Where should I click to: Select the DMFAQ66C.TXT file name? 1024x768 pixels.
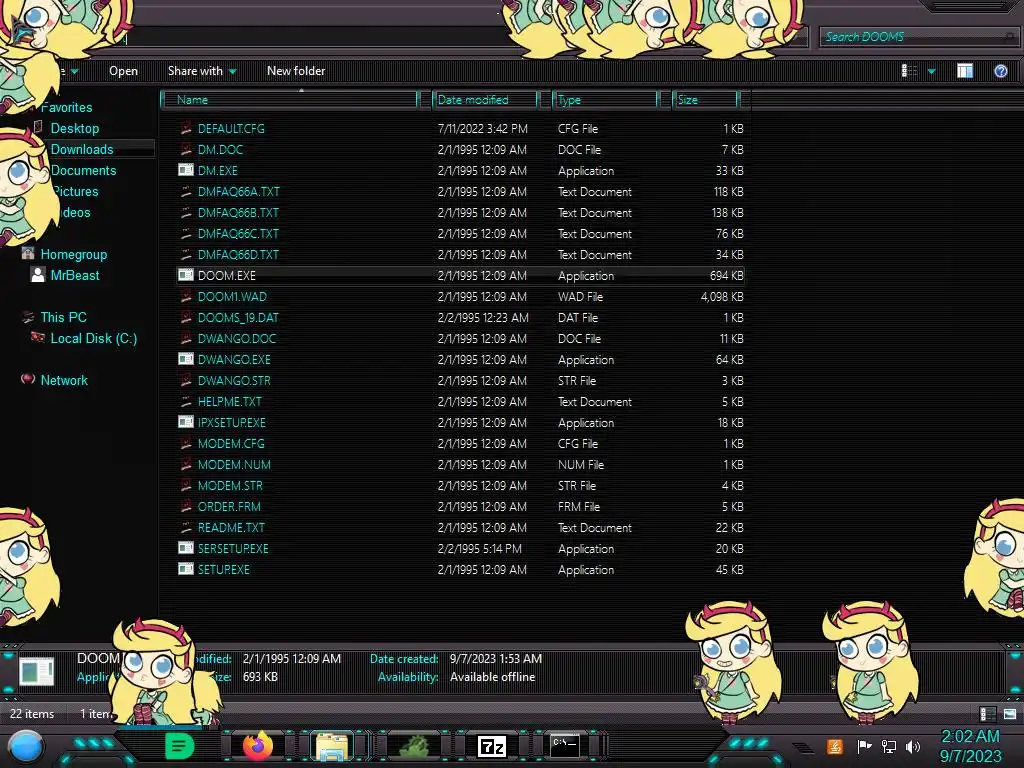tap(238, 233)
